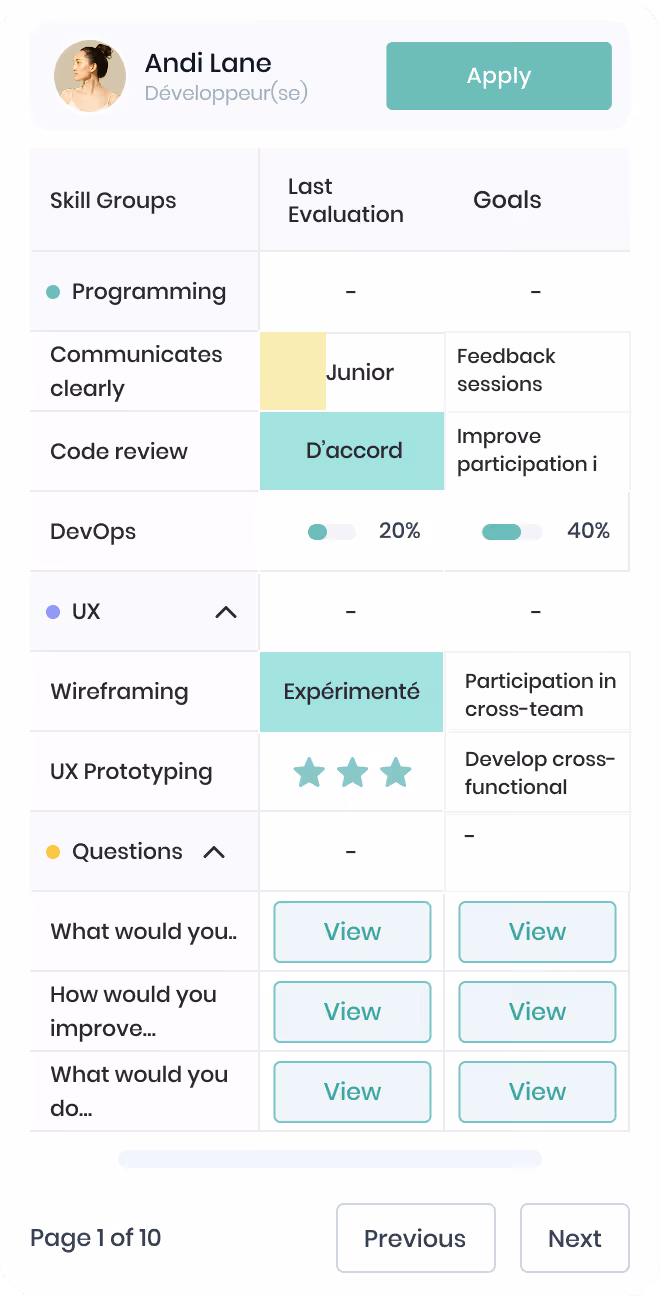Click the Programming skill group row
Screen dimensions: 660x1296
(330, 292)
